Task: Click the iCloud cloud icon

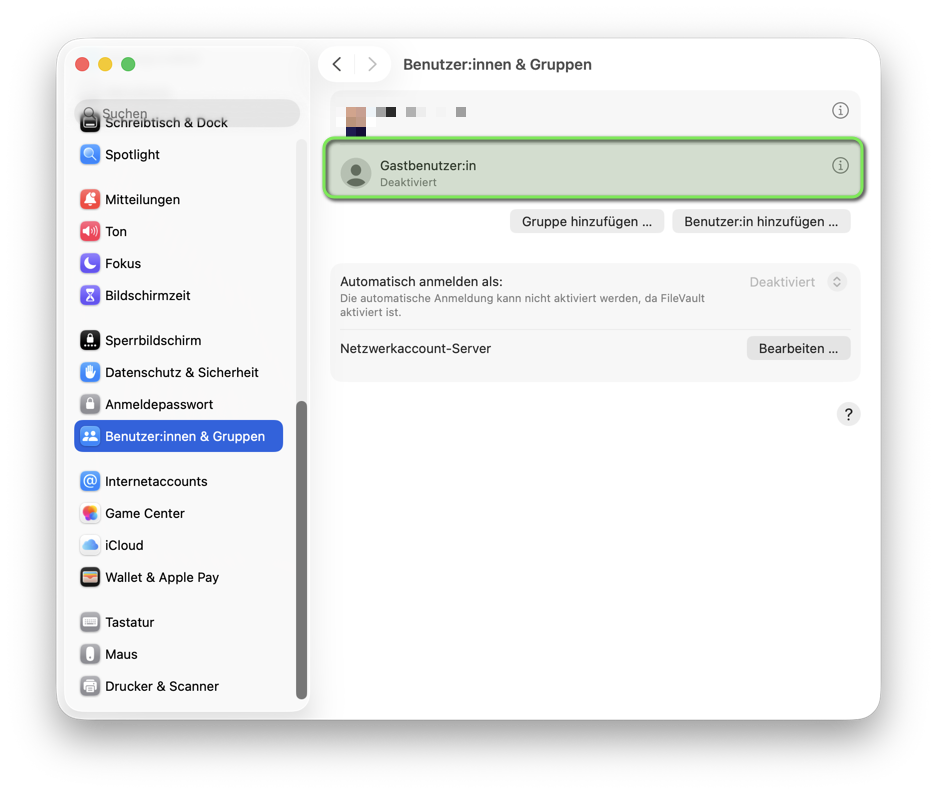Action: pos(90,546)
